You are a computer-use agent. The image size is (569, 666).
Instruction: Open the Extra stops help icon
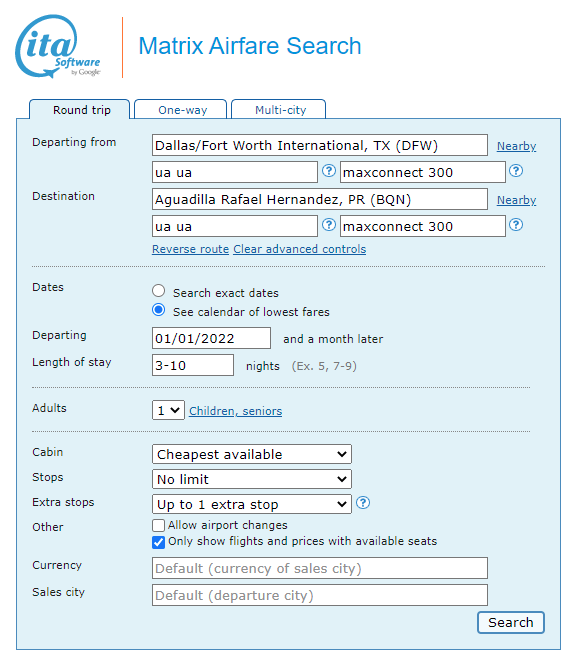363,503
